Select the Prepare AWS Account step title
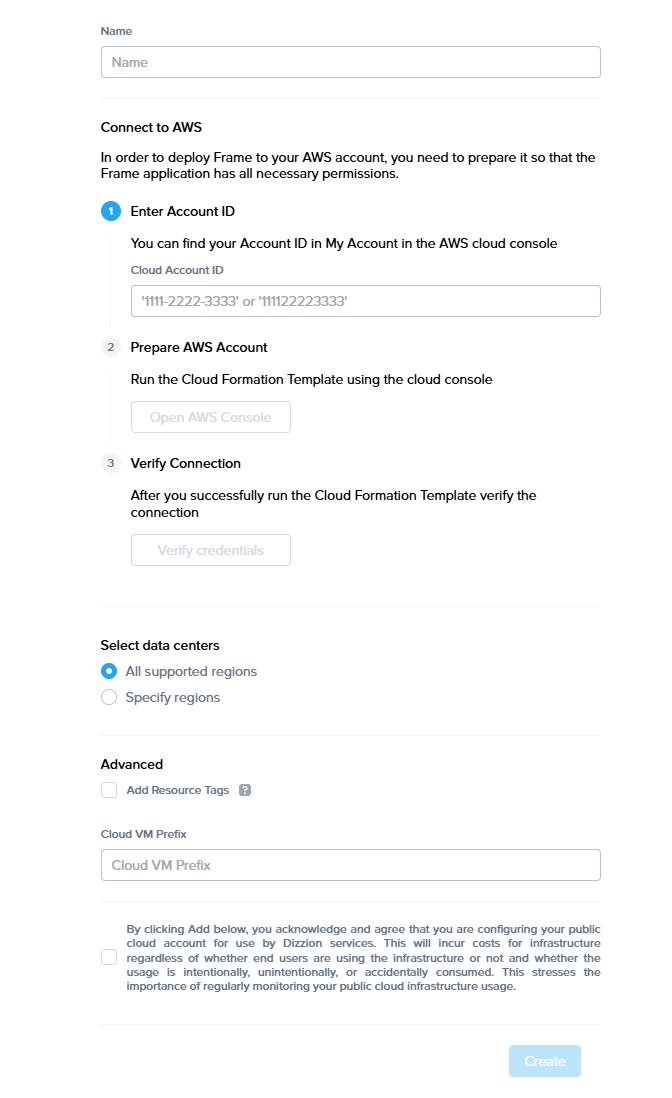 click(199, 347)
